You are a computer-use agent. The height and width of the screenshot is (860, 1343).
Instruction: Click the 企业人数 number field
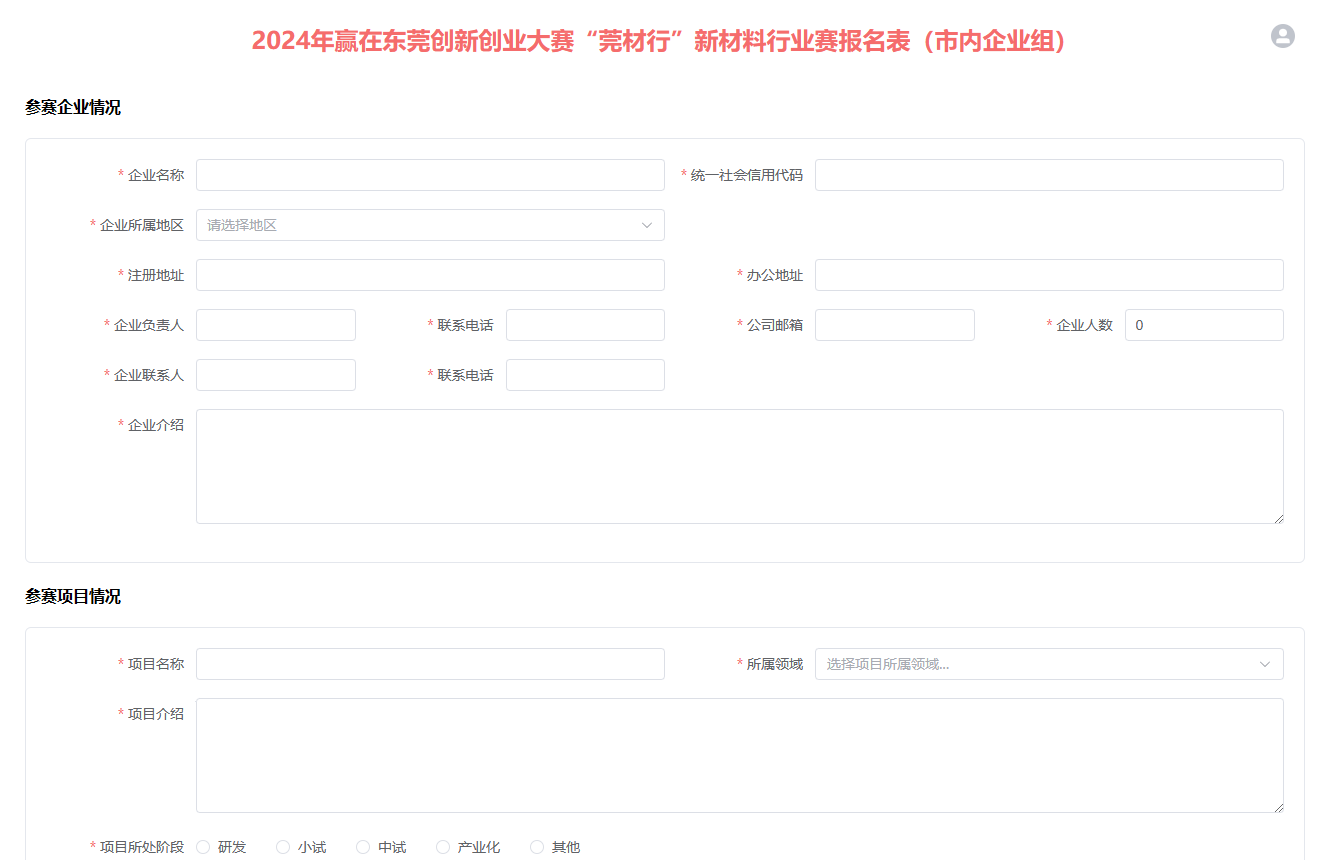(x=1203, y=325)
